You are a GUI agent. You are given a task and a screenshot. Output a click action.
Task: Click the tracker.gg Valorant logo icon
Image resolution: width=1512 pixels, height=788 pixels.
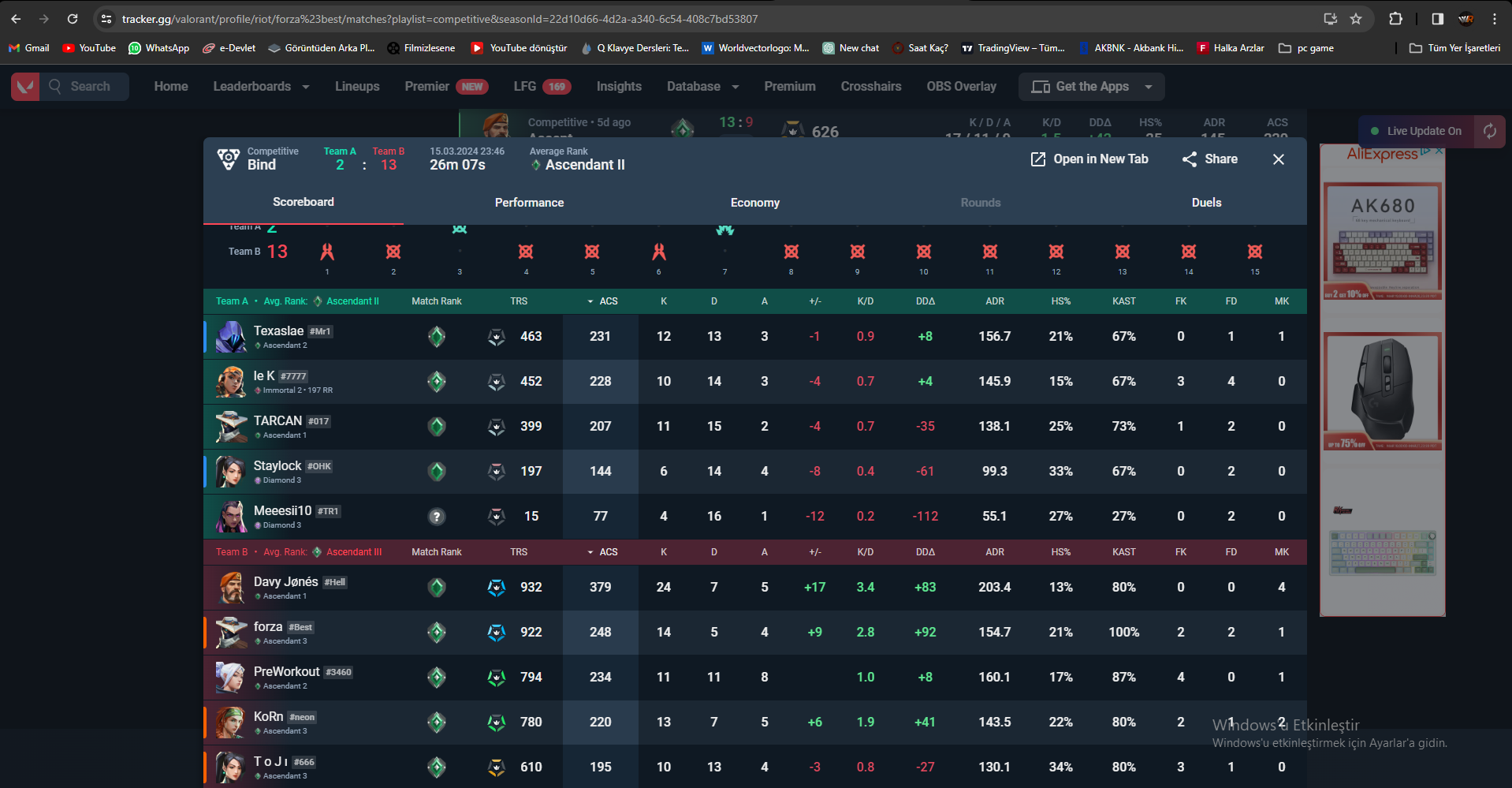pos(25,87)
